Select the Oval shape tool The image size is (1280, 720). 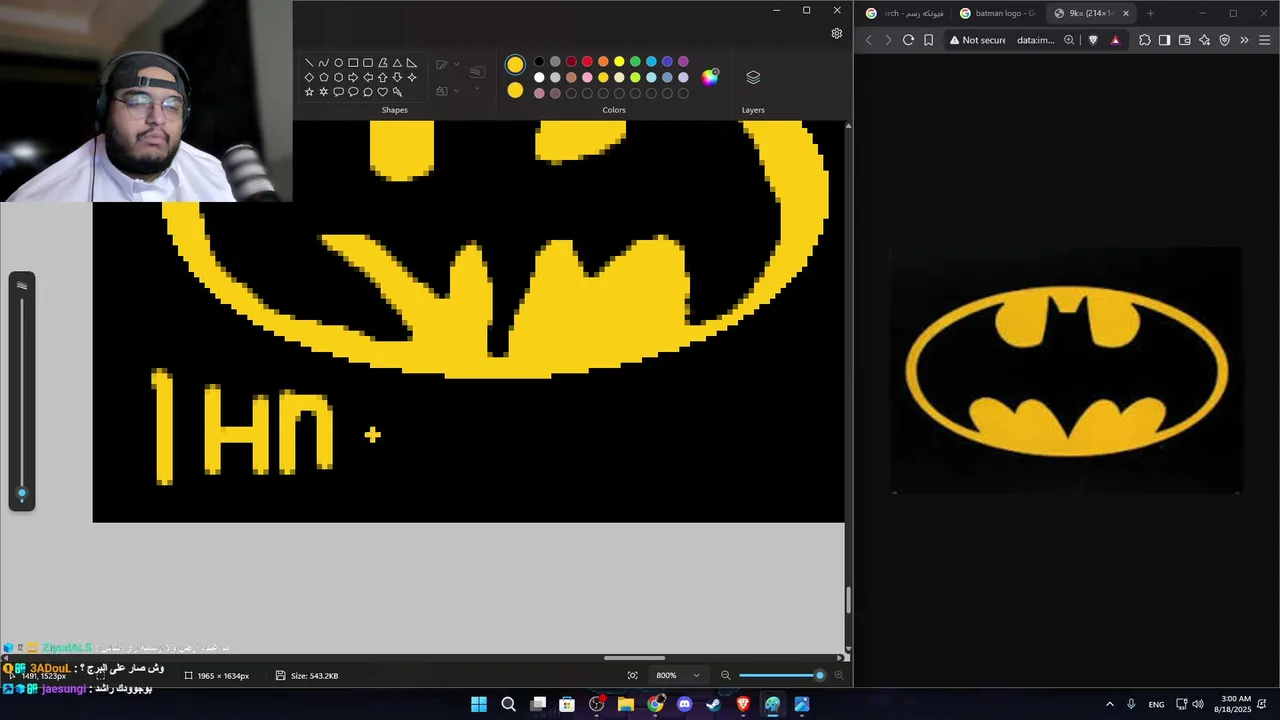(338, 62)
